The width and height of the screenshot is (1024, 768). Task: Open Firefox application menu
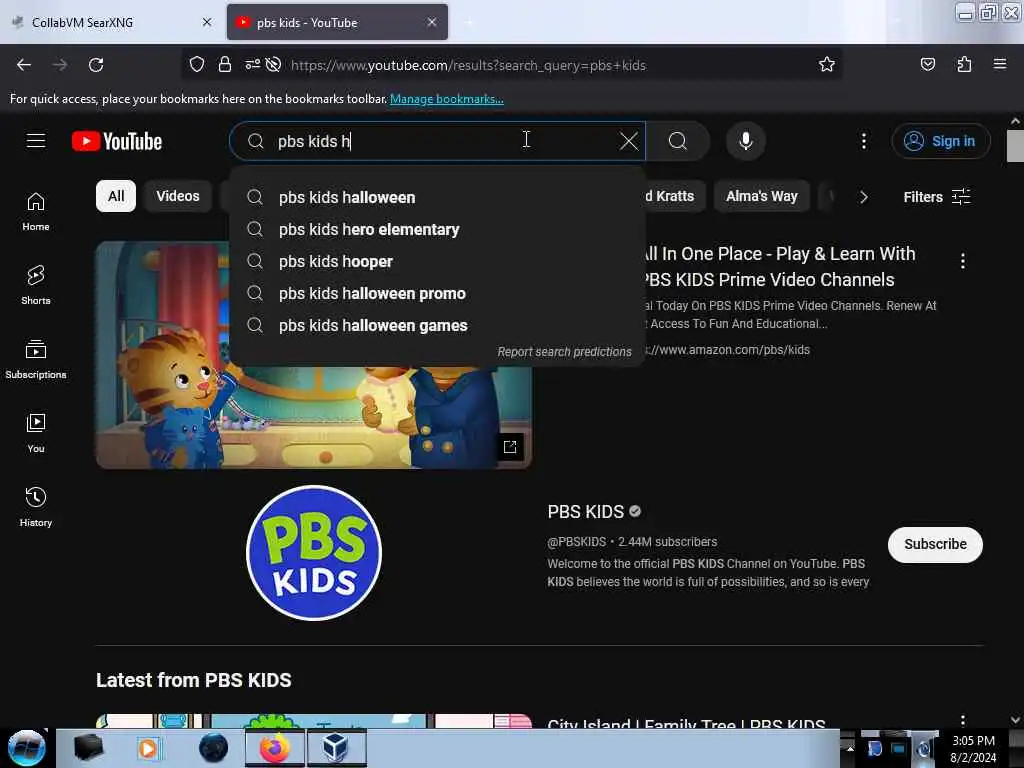(999, 65)
